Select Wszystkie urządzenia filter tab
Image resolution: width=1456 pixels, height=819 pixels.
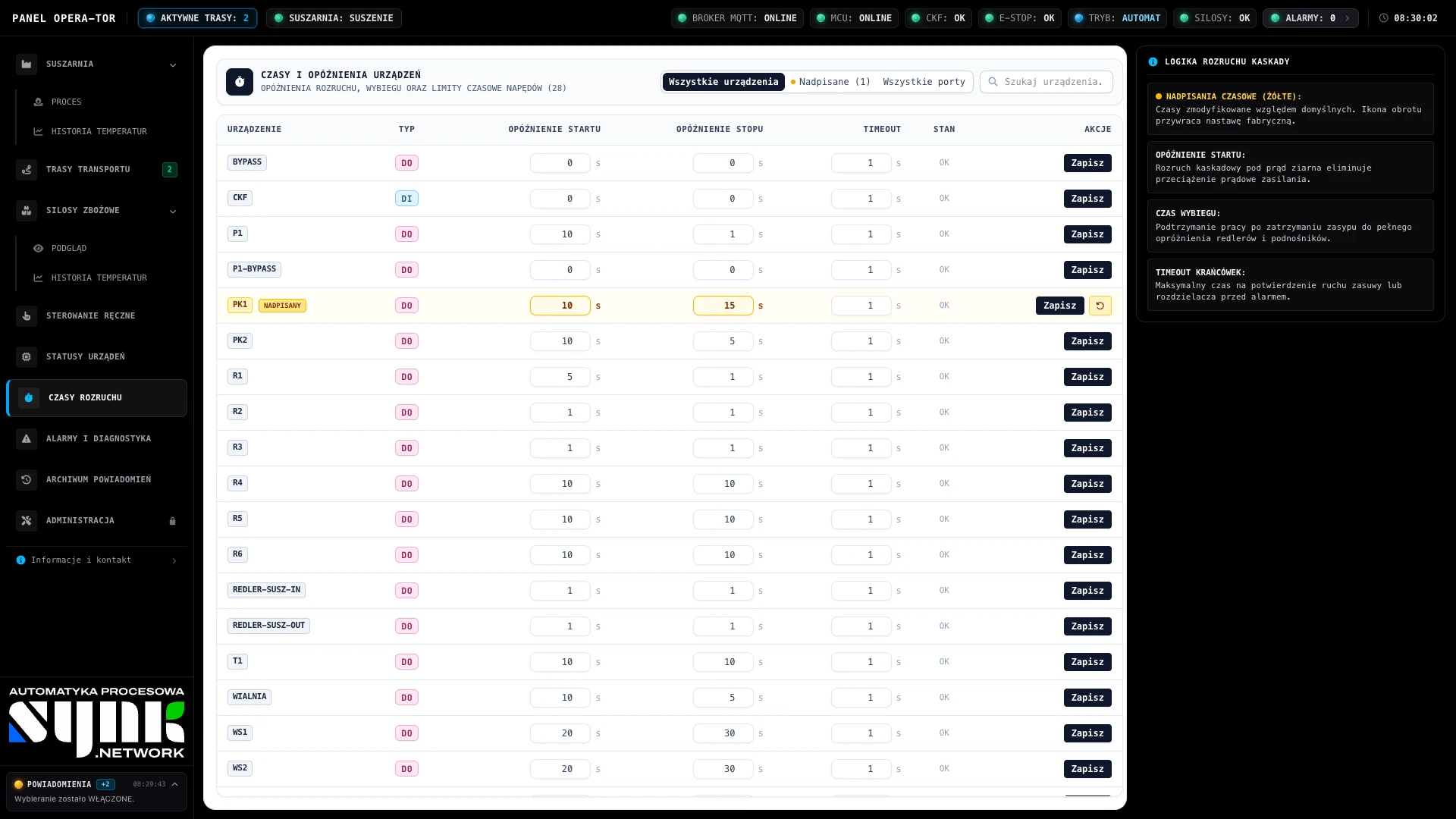coord(723,82)
